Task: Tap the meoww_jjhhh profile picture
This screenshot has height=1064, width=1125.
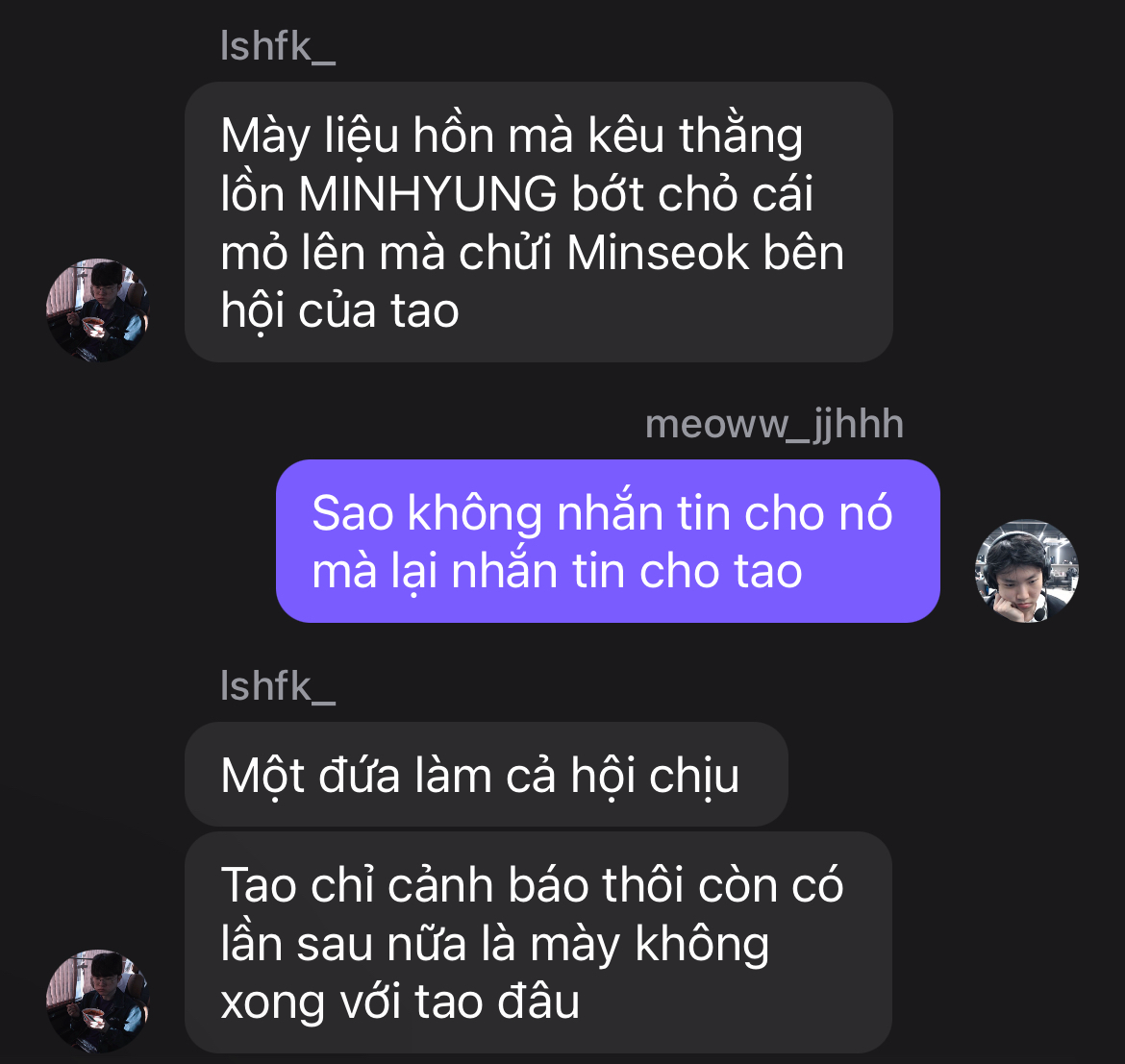Action: [1027, 571]
